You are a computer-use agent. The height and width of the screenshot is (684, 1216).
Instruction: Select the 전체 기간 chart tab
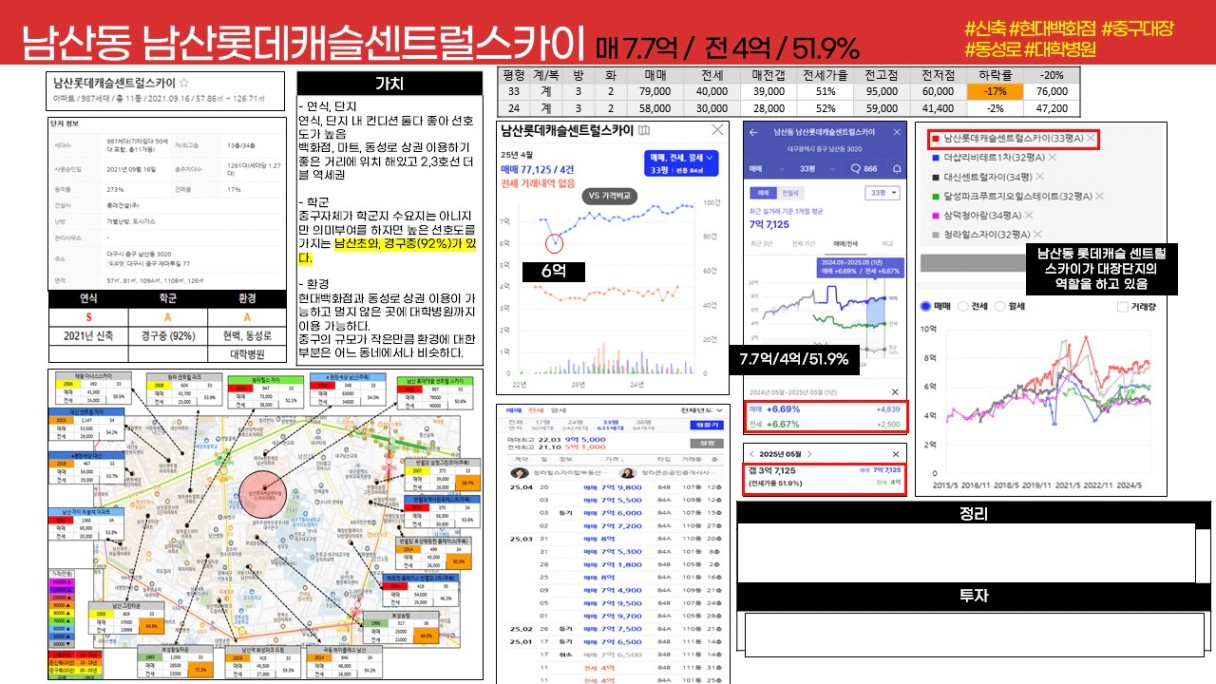pyautogui.click(x=802, y=243)
